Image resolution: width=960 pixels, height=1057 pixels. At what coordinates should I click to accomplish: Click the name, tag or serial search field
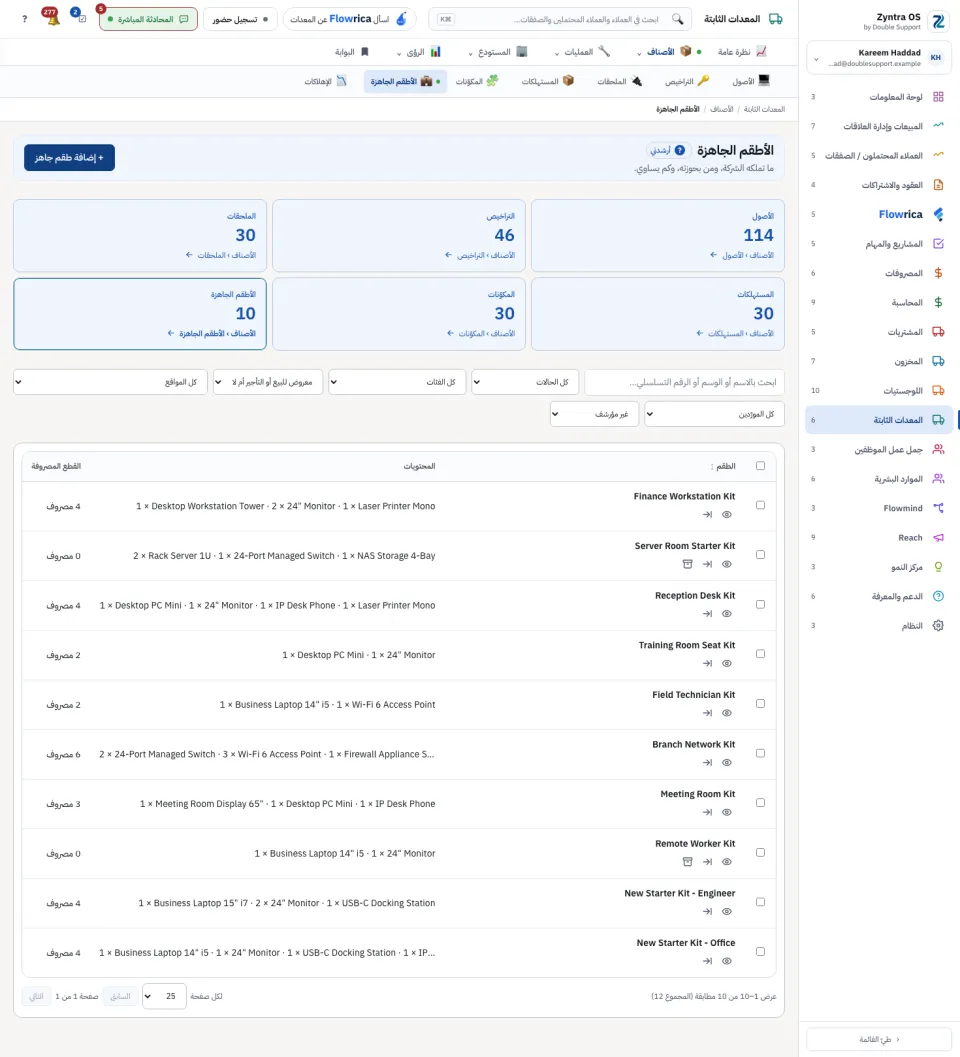tap(684, 382)
